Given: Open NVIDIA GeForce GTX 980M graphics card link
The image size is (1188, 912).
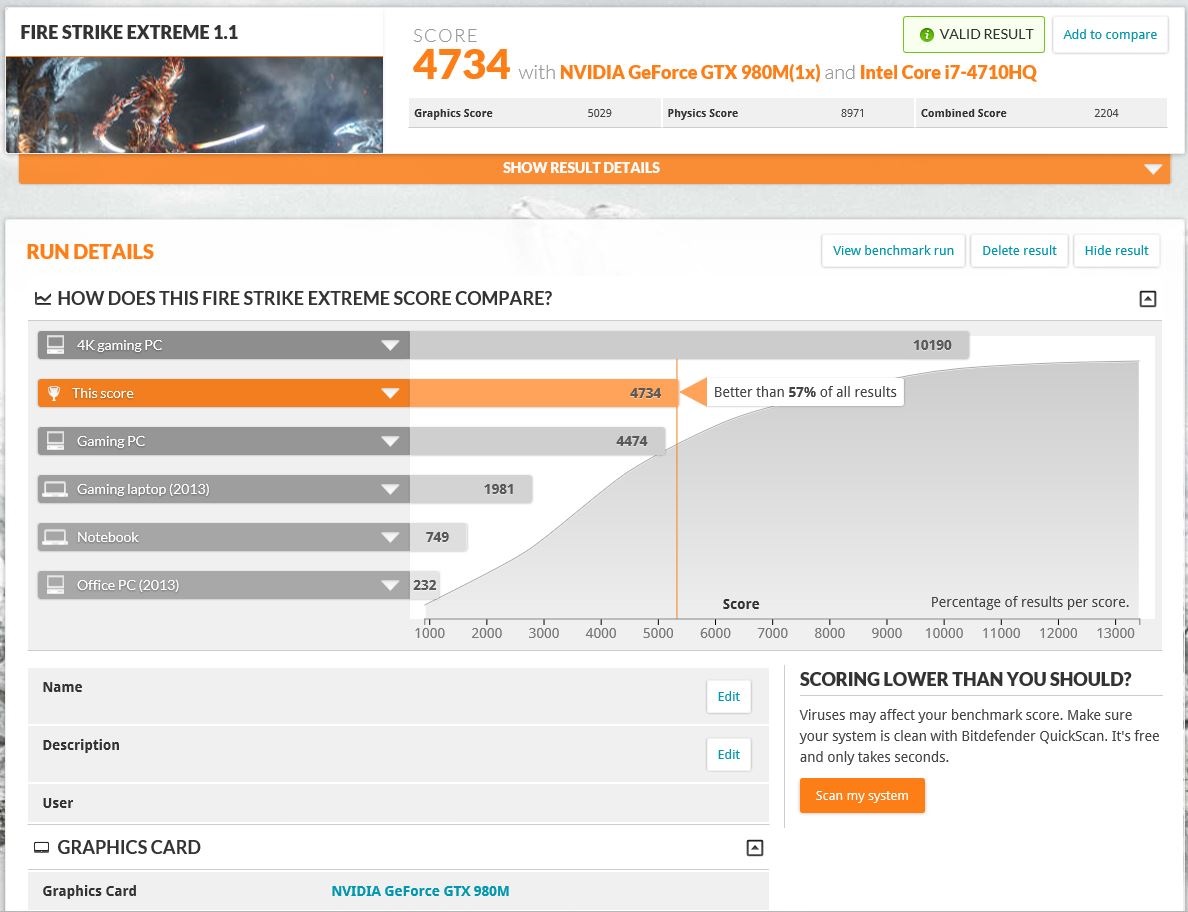Looking at the screenshot, I should pyautogui.click(x=420, y=892).
